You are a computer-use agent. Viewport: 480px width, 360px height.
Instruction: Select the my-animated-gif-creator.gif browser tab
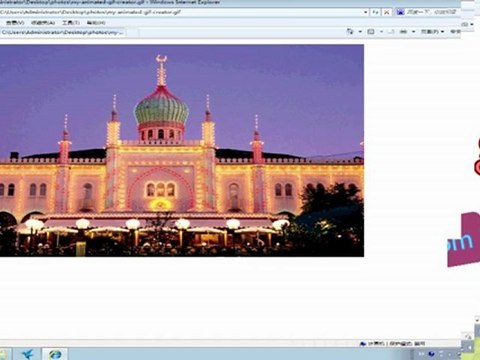tap(63, 32)
